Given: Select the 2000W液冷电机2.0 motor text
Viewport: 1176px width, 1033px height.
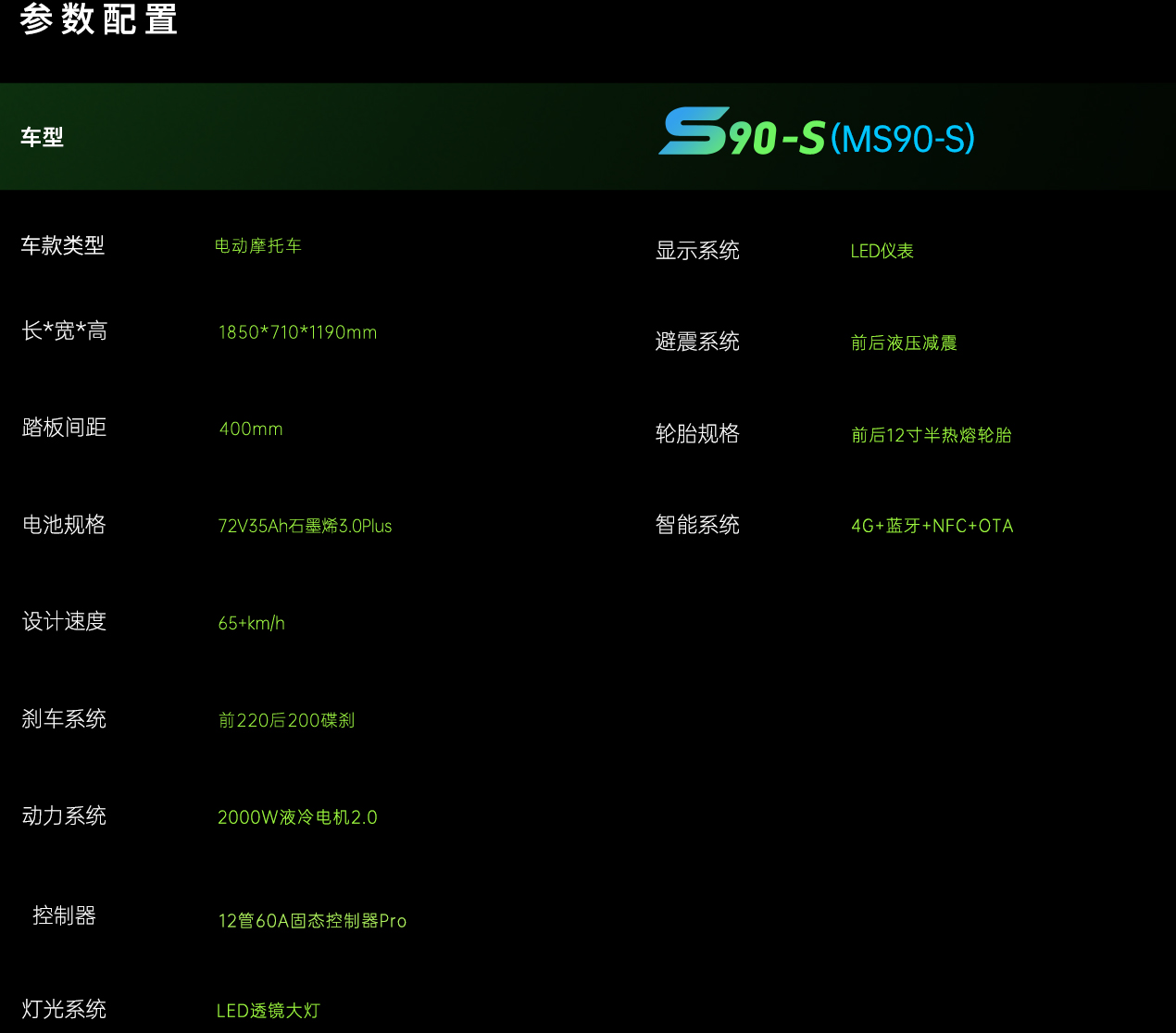Looking at the screenshot, I should 297,817.
